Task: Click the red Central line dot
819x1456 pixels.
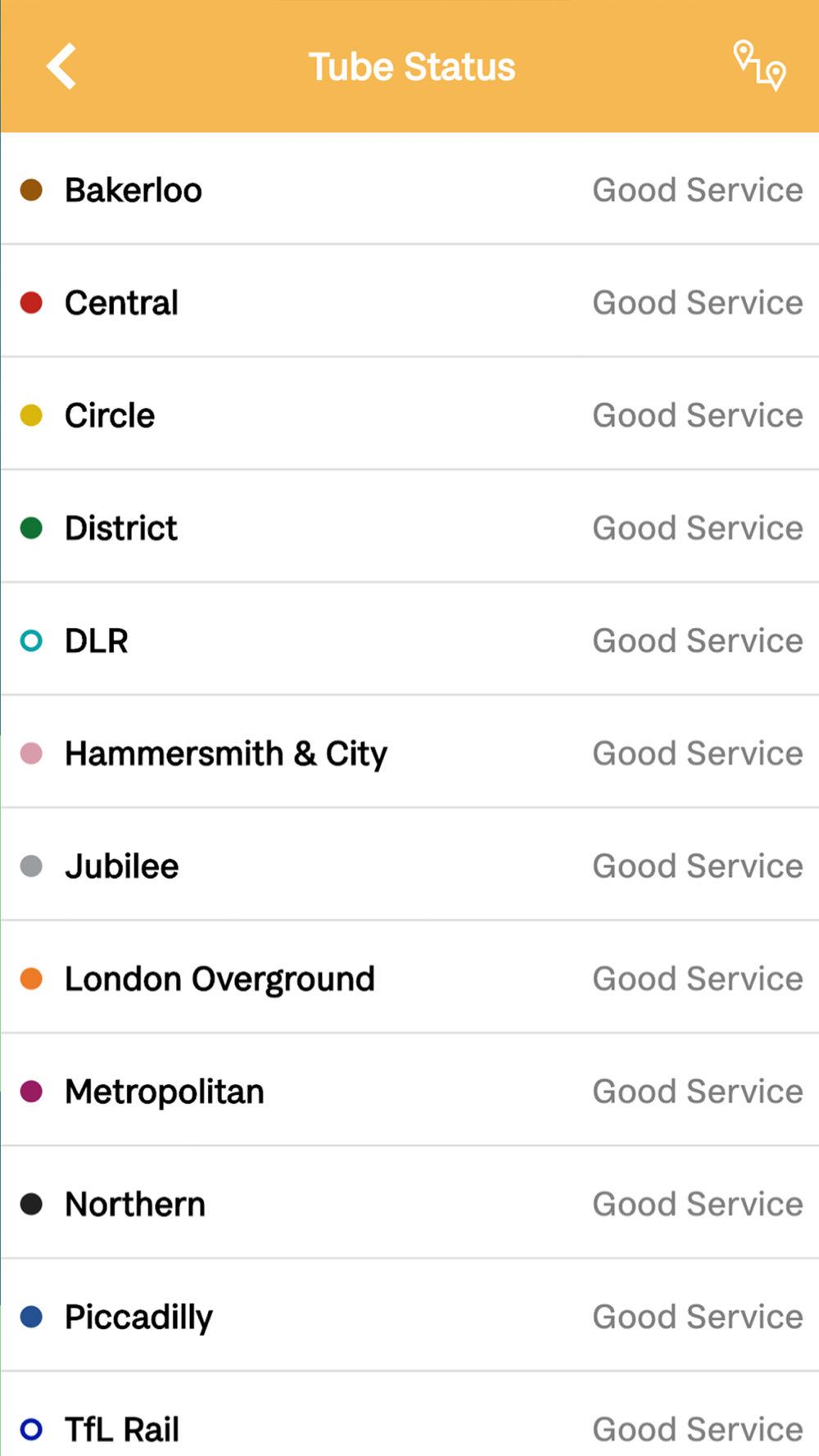Action: 31,303
